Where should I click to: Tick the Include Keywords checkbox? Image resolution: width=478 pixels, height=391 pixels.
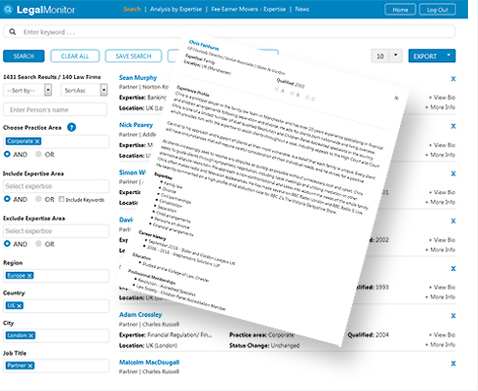pyautogui.click(x=61, y=199)
